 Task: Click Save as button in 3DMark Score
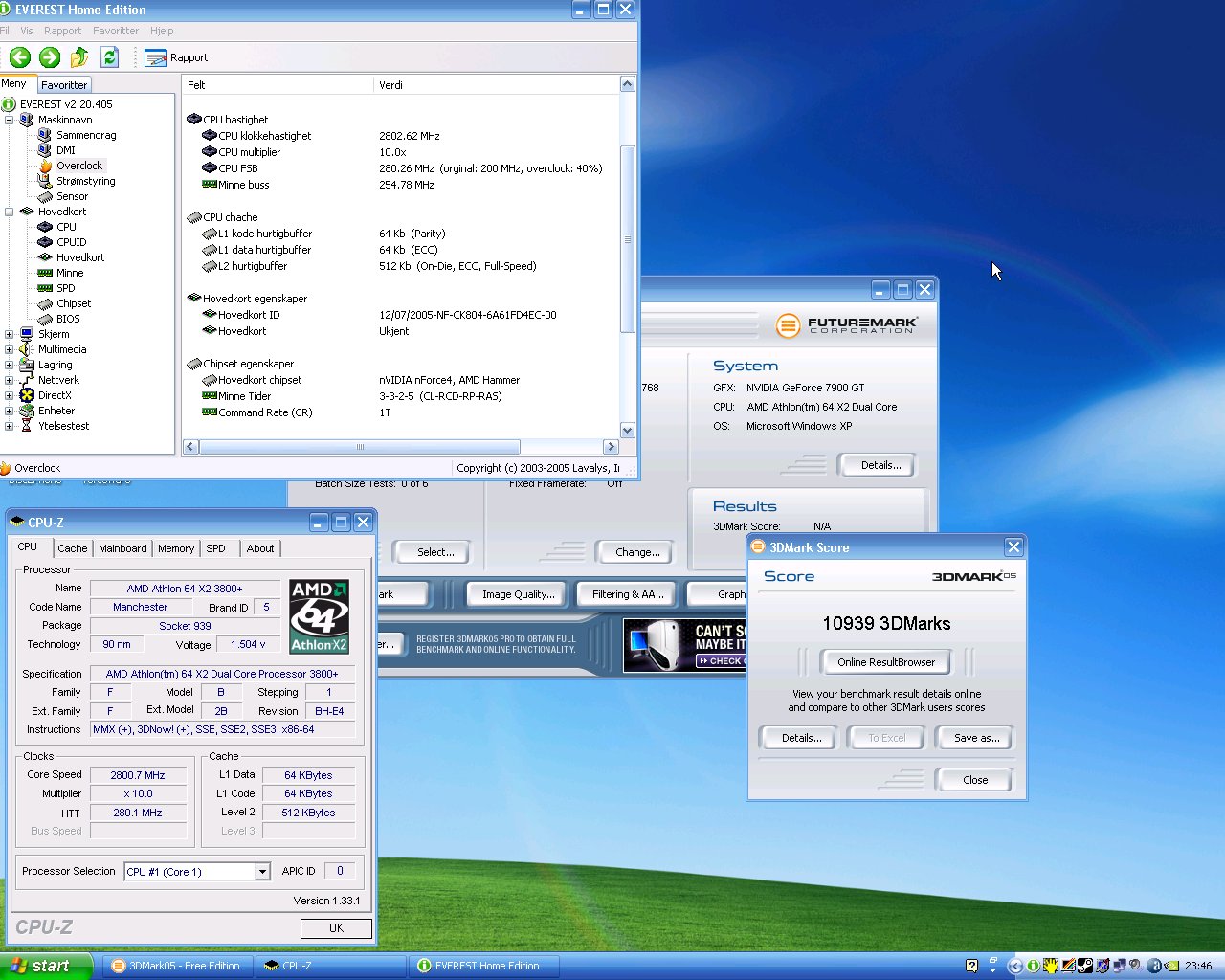click(976, 738)
